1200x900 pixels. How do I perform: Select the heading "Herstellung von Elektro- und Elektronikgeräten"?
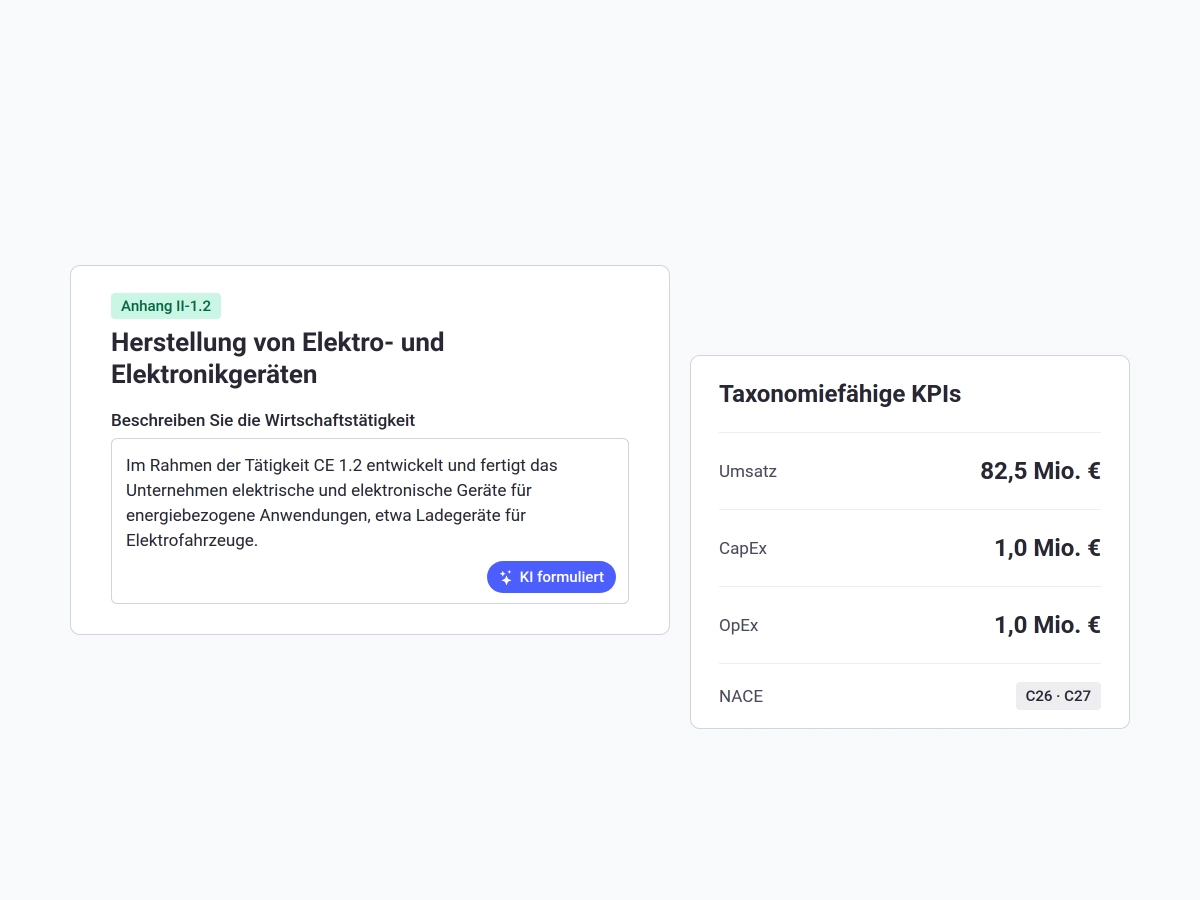coord(278,358)
